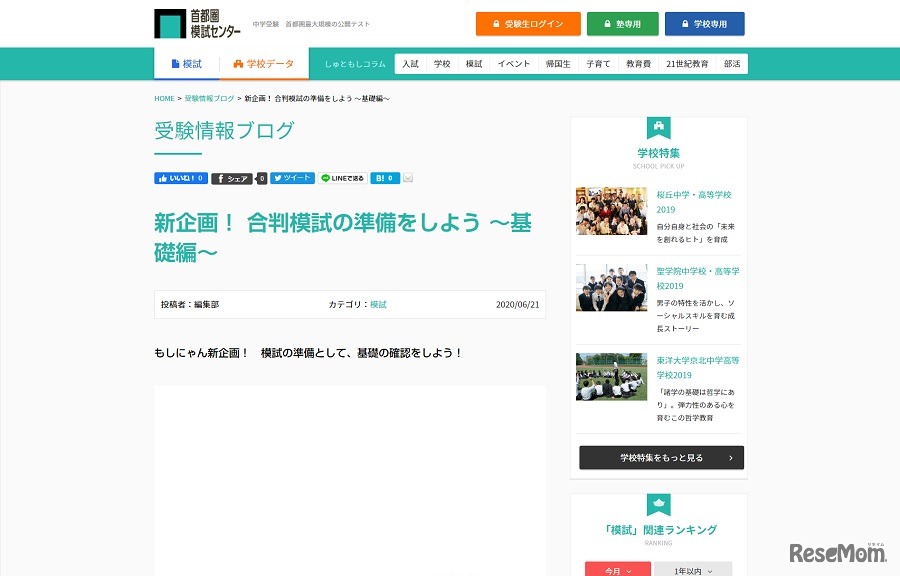900x576 pixels.
Task: Select the 今月 ranking period
Action: [614, 569]
